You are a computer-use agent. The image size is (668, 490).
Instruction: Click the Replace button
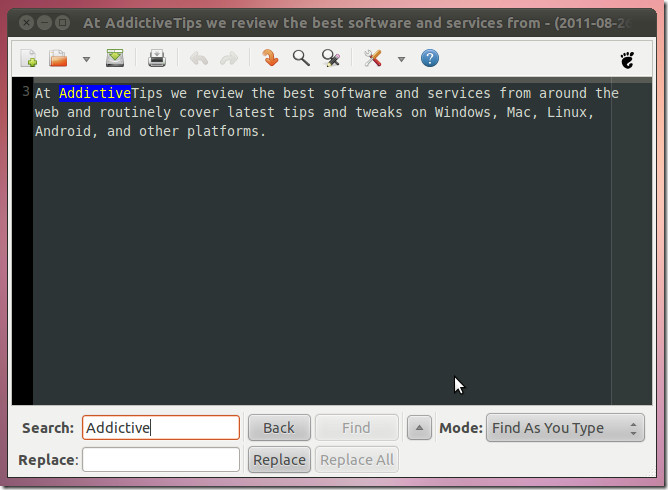[x=279, y=460]
